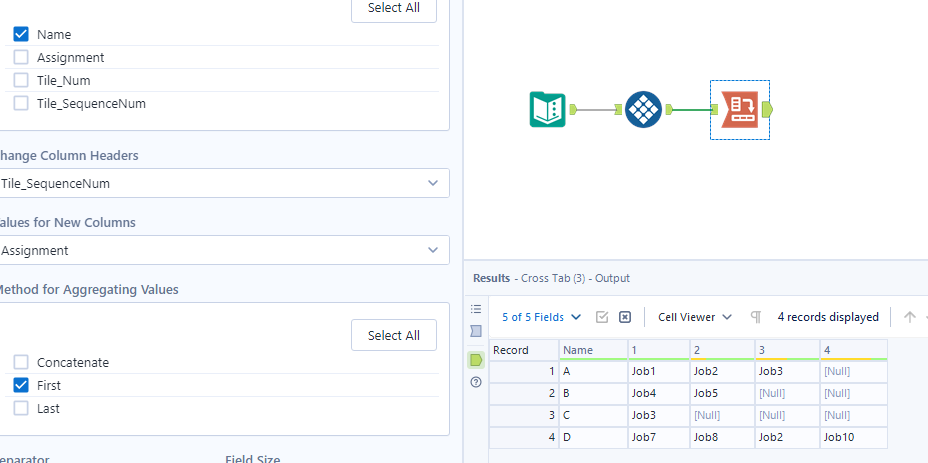Show metadata view in Results sidebar
Screen dimensions: 928x463
pos(476,331)
